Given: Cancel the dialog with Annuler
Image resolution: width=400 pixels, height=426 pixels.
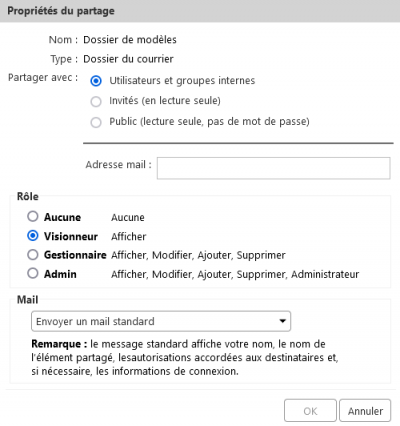Looking at the screenshot, I should 365,411.
